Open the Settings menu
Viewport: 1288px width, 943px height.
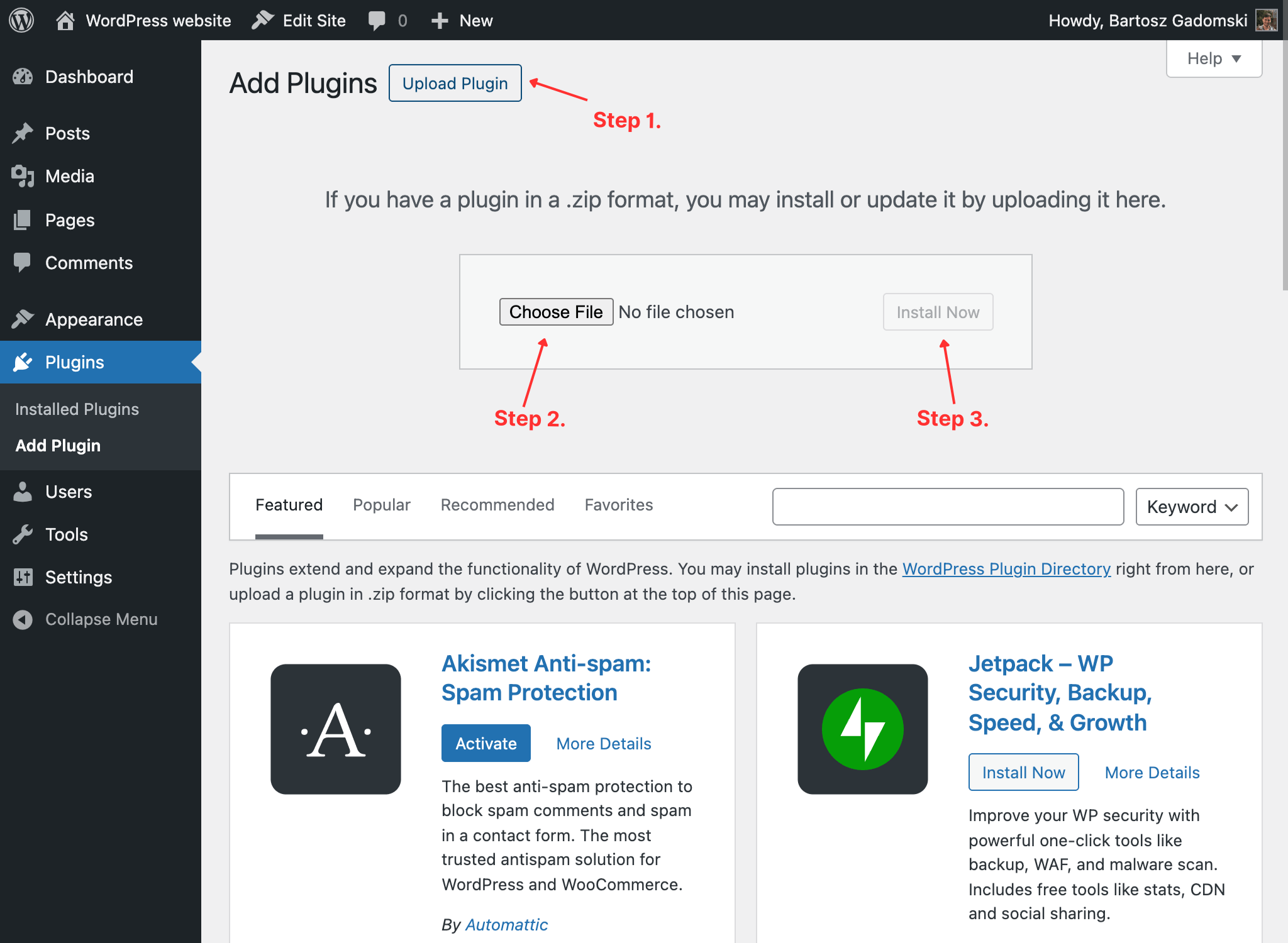pyautogui.click(x=101, y=577)
